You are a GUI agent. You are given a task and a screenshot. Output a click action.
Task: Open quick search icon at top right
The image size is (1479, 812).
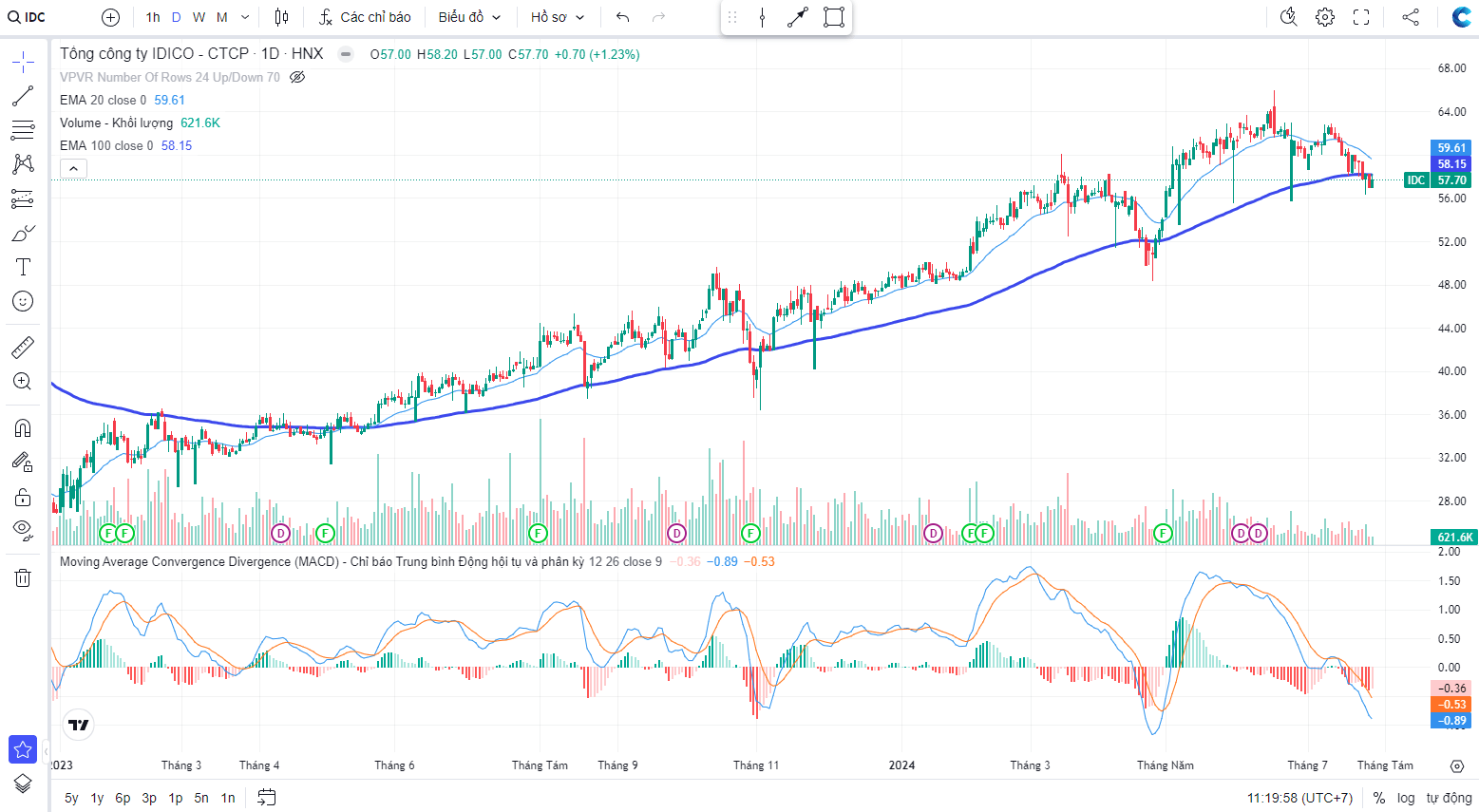(x=1289, y=17)
